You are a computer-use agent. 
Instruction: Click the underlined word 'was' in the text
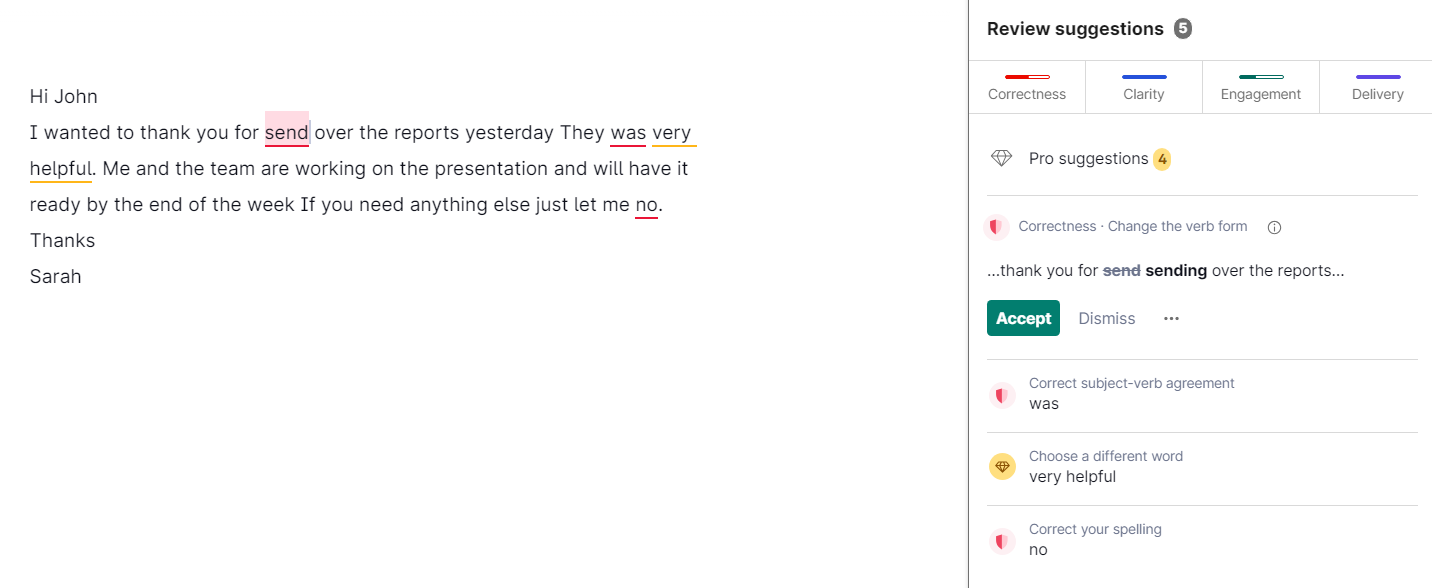(x=628, y=133)
